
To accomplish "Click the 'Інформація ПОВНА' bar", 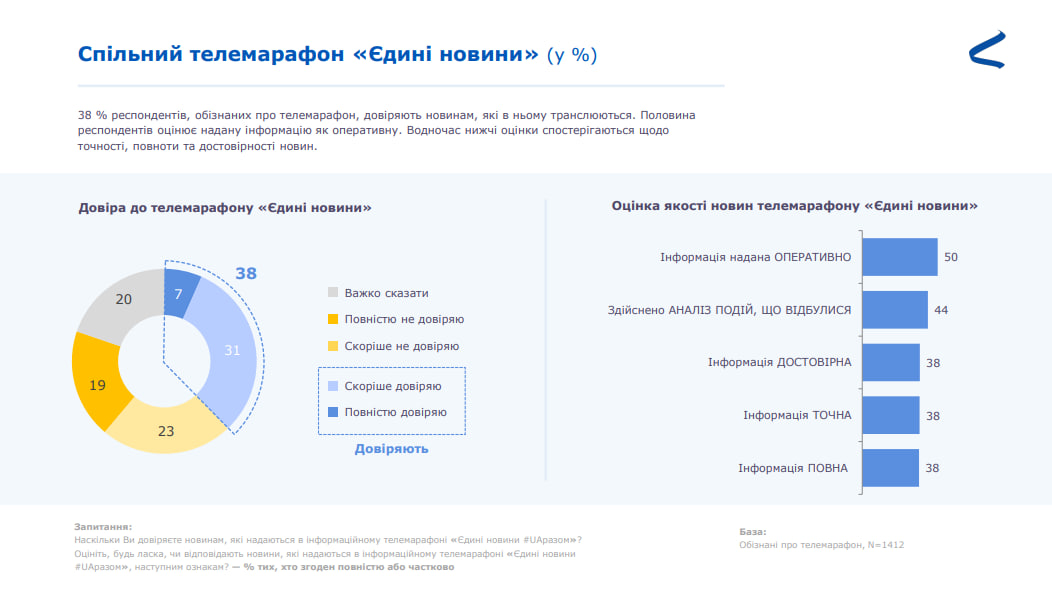I will click(890, 468).
